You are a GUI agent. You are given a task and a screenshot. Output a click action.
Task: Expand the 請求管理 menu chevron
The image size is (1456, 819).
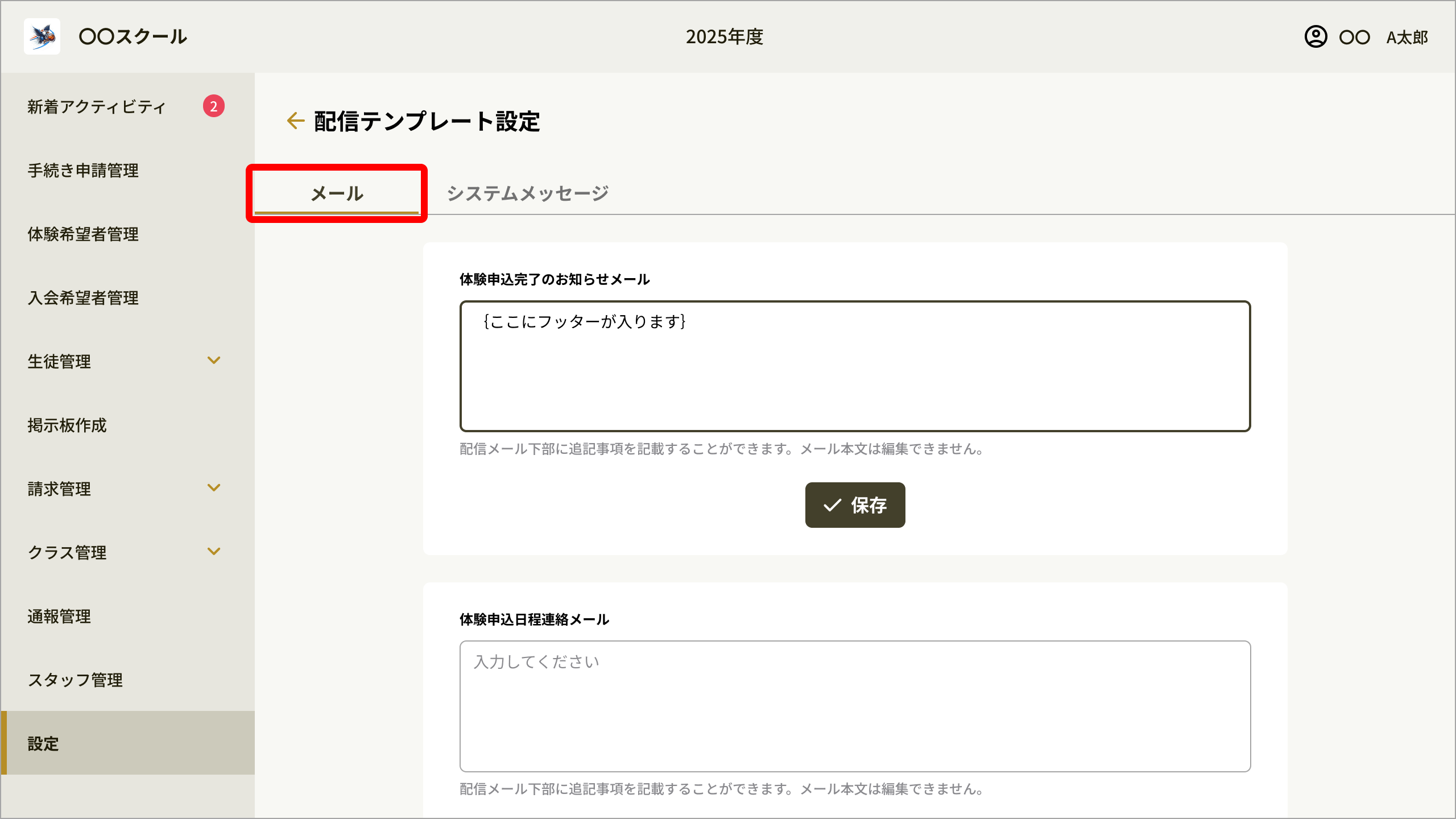pos(214,487)
